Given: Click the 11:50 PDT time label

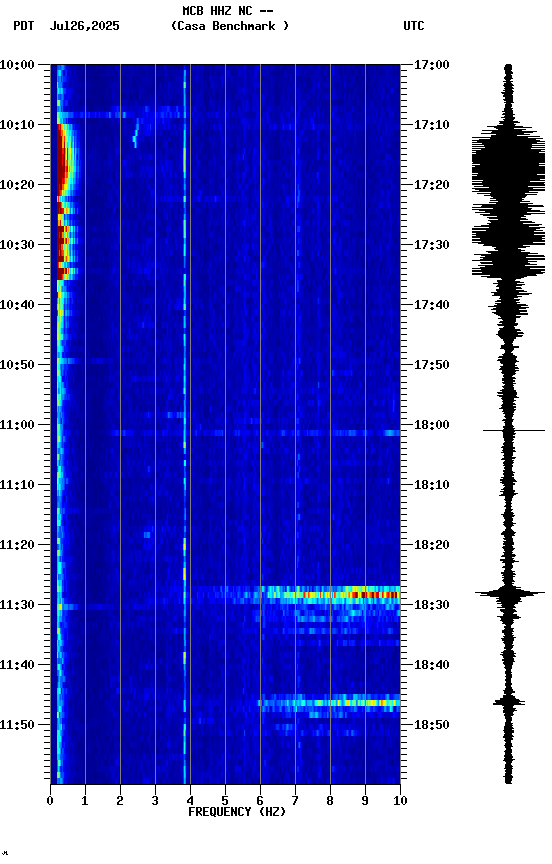Looking at the screenshot, I should click(x=17, y=725).
